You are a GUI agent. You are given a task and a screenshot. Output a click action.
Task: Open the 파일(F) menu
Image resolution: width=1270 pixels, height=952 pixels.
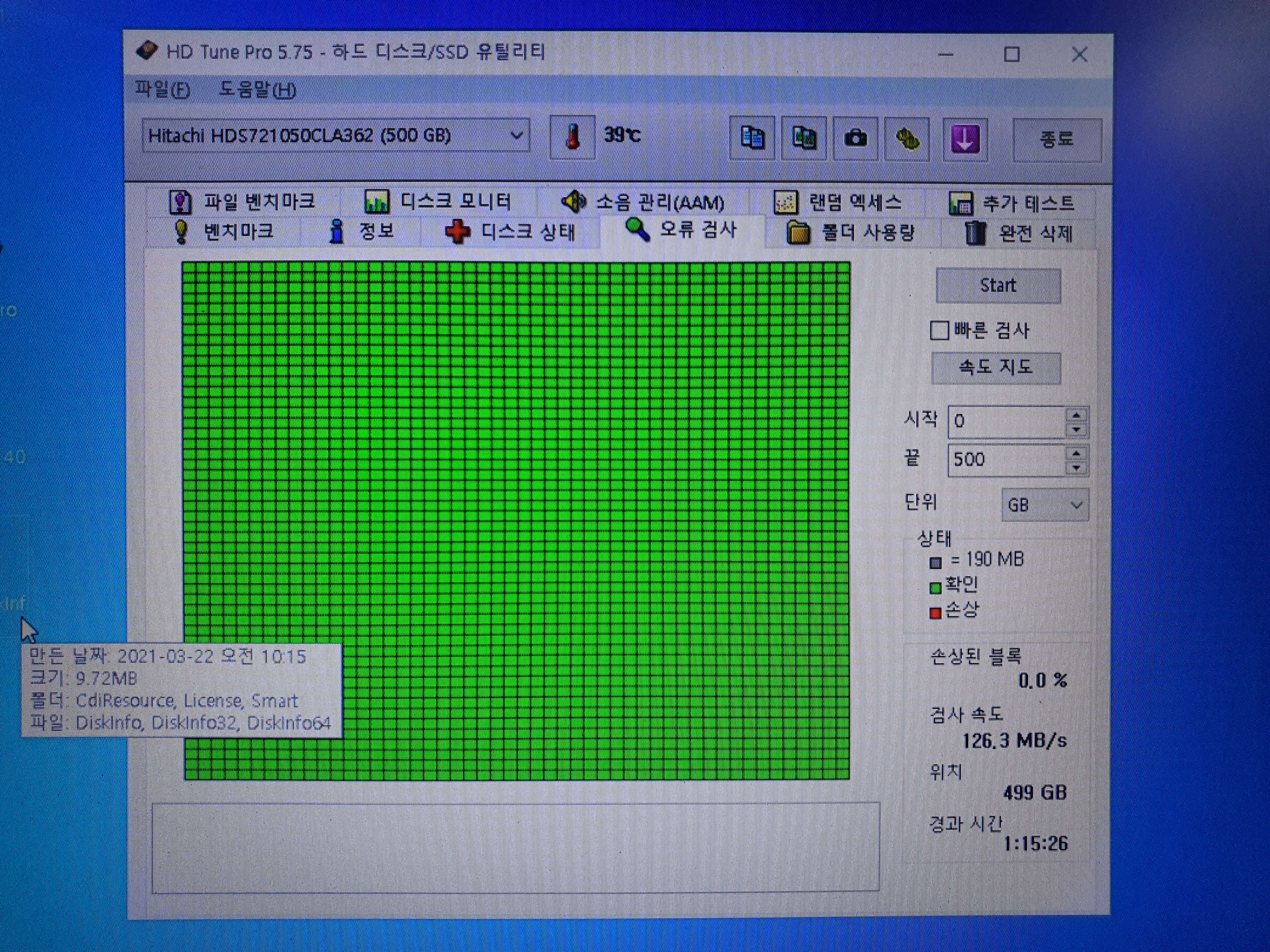click(163, 90)
